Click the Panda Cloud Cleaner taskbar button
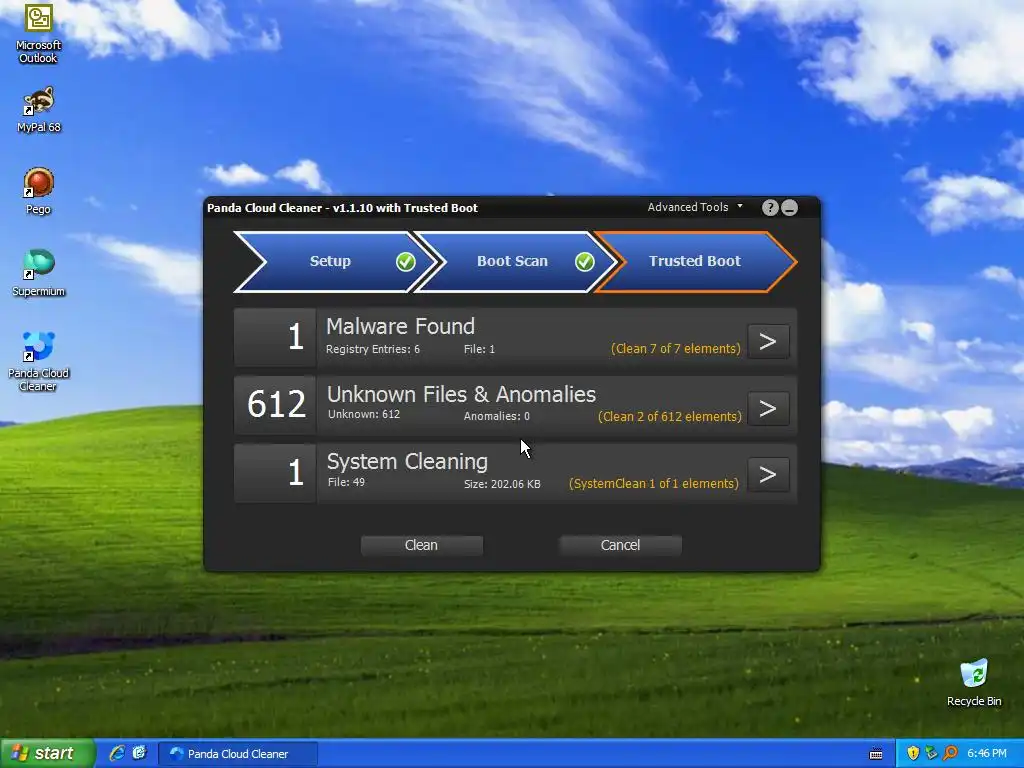Viewport: 1024px width, 768px height. tap(238, 754)
